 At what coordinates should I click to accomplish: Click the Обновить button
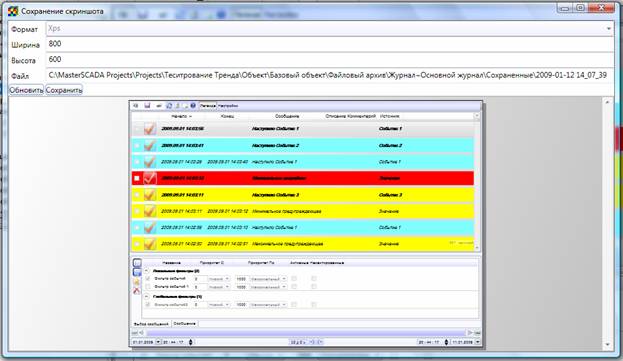tap(26, 90)
